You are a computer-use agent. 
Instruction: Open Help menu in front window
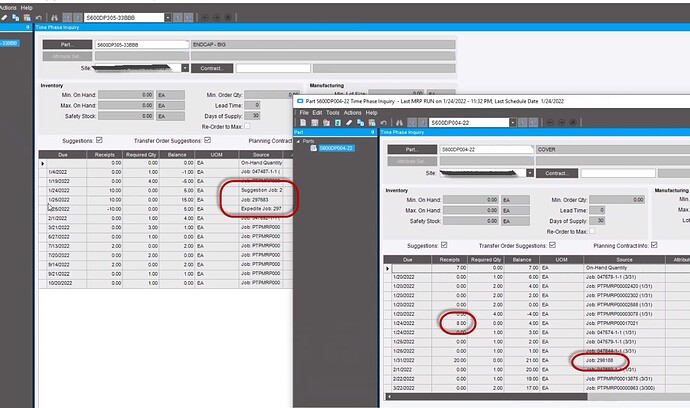[x=371, y=113]
